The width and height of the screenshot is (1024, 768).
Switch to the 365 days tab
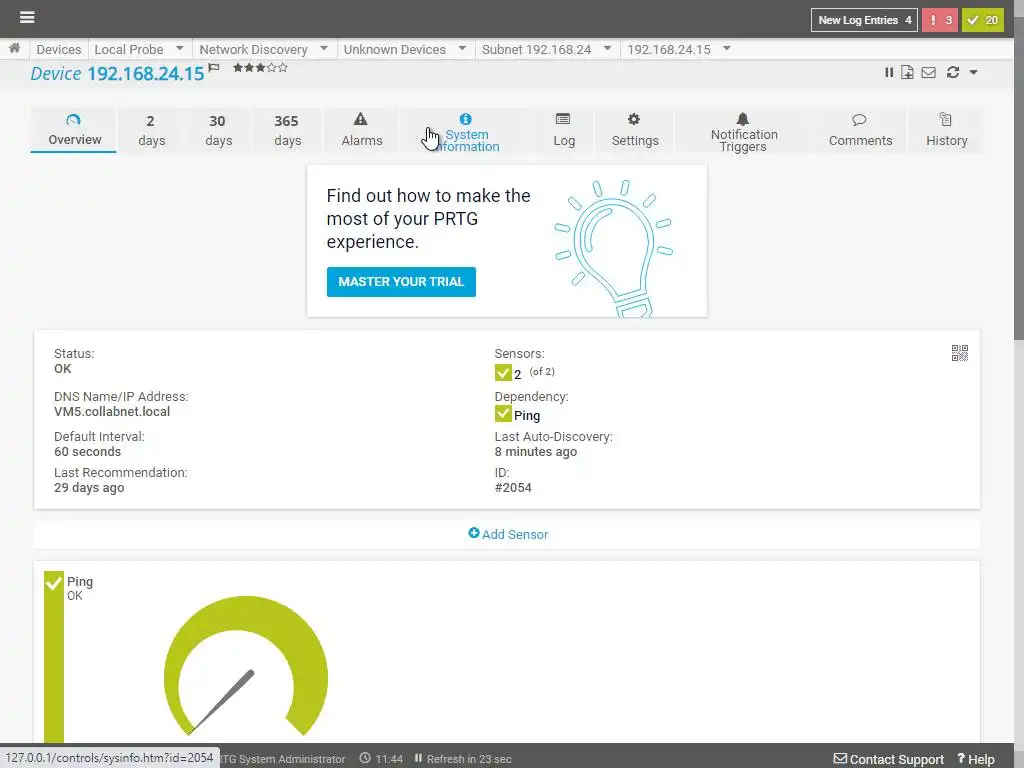click(x=287, y=131)
